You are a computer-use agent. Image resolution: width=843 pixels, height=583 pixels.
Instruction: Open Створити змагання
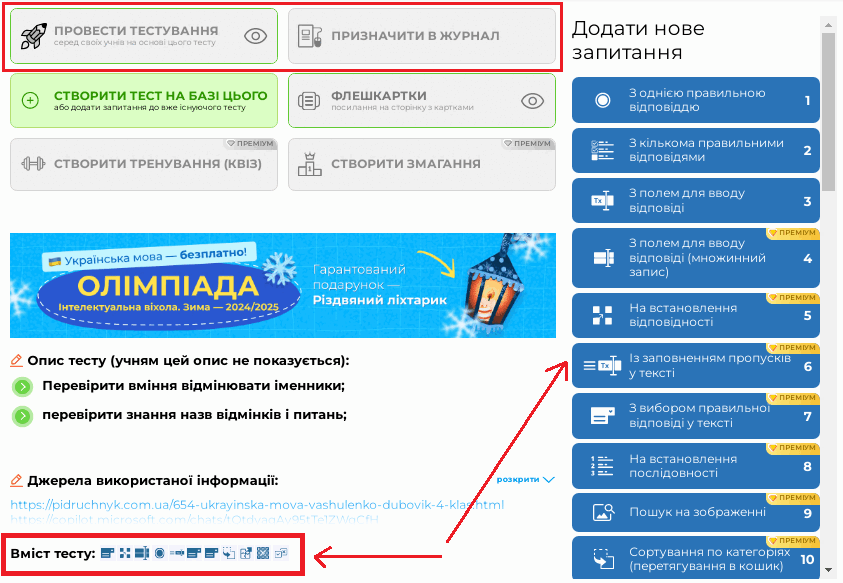pos(422,164)
